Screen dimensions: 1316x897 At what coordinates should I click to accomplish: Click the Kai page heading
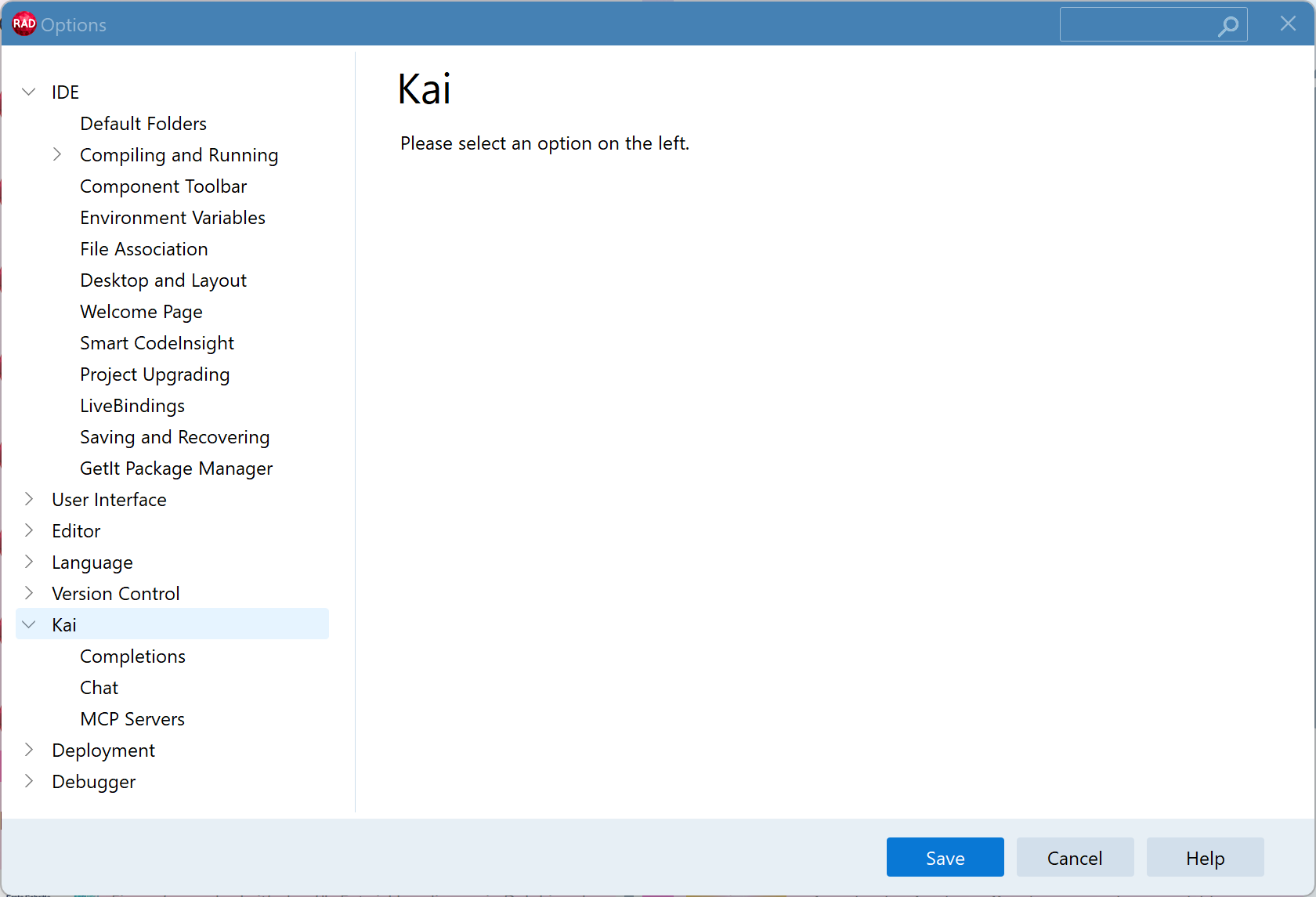(425, 89)
